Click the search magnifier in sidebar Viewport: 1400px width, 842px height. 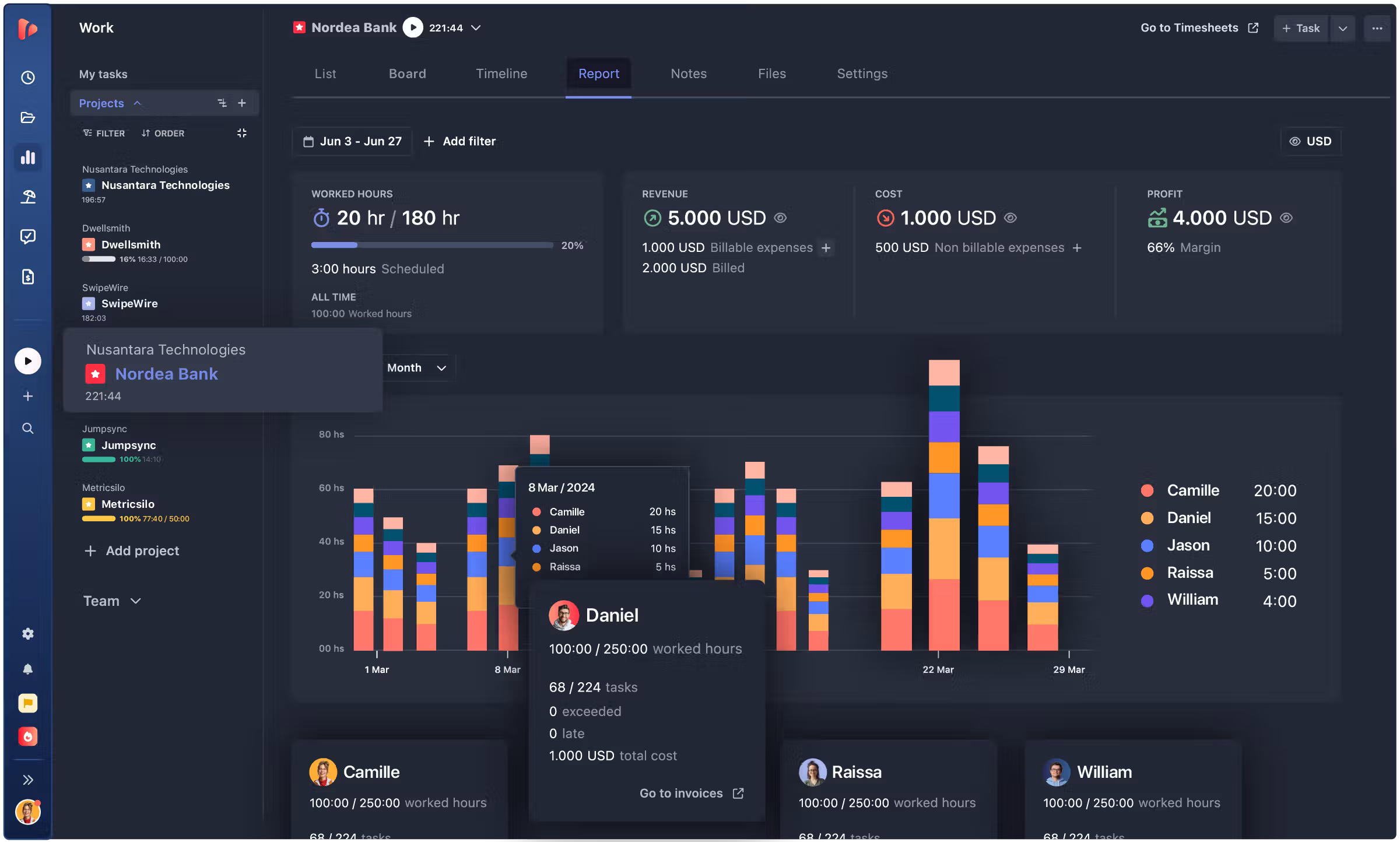click(27, 429)
